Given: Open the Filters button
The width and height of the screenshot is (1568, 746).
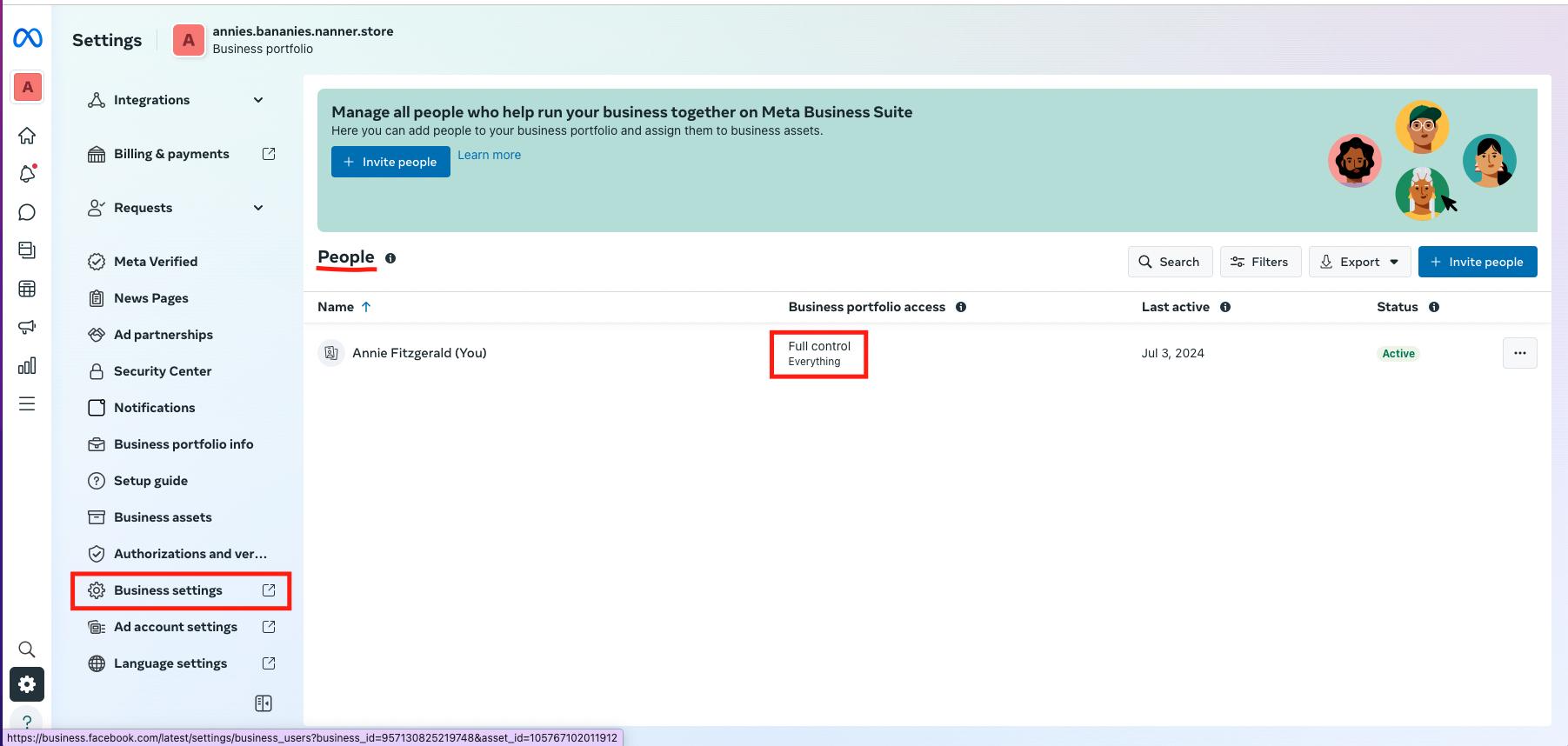Looking at the screenshot, I should 1260,262.
